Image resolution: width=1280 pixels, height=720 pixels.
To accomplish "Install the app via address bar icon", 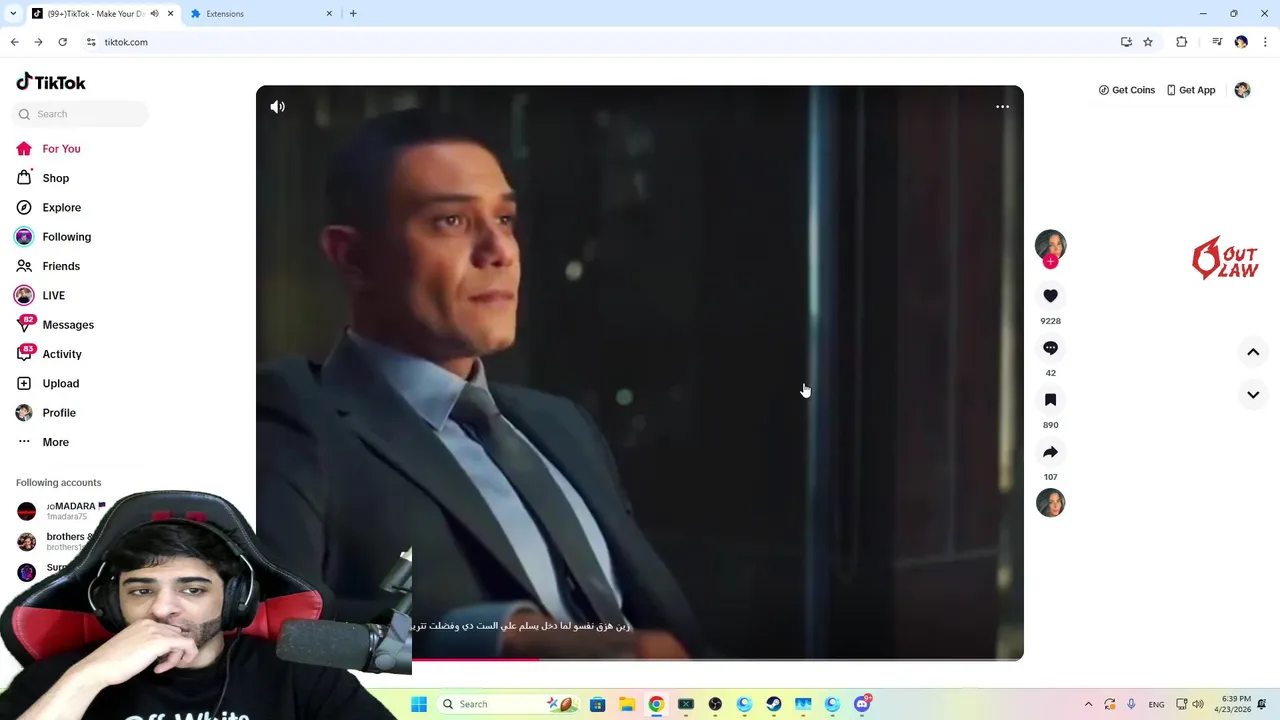I will tap(1126, 42).
